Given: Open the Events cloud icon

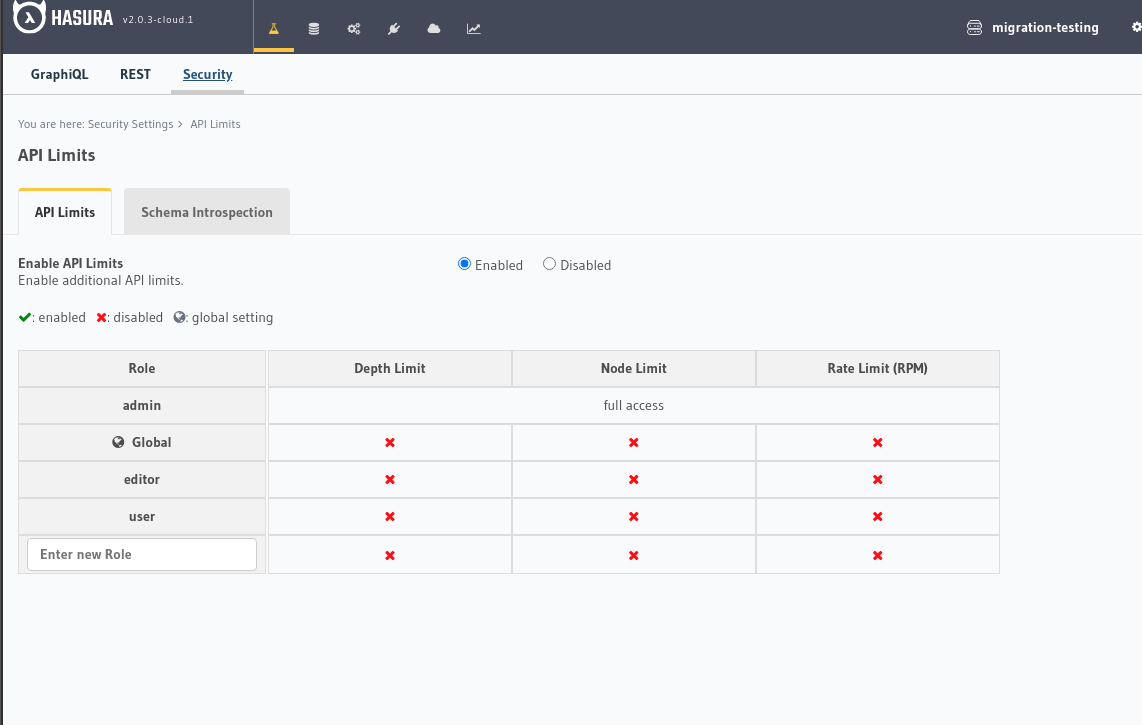Looking at the screenshot, I should [x=434, y=29].
